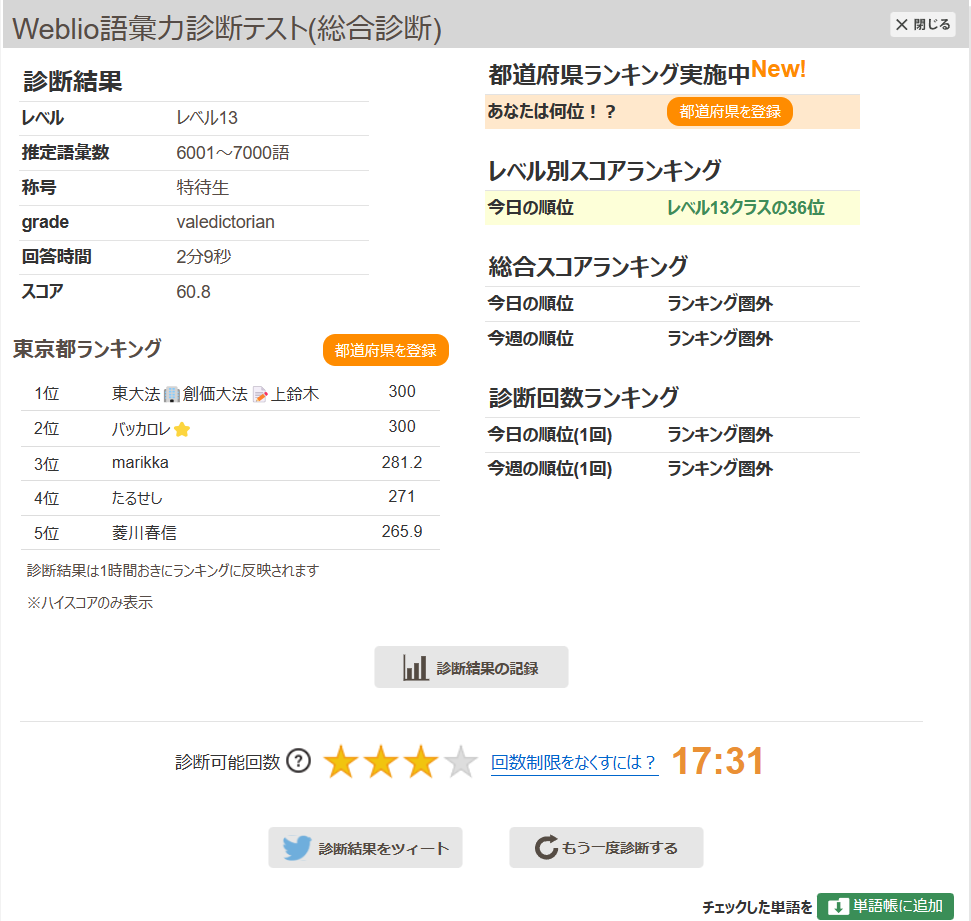Click 都道府県を登録 button beside あなたは何位！？
The image size is (971, 921).
point(729,111)
